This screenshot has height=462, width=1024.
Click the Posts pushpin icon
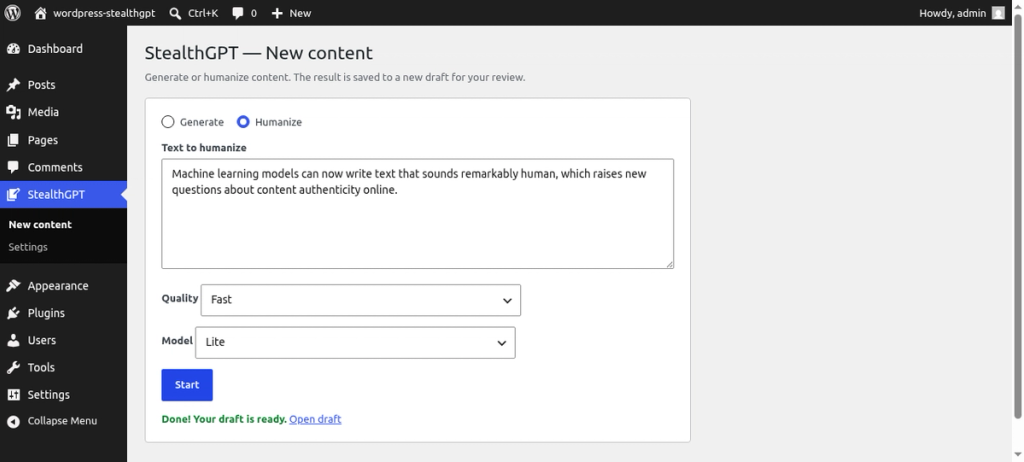point(13,85)
